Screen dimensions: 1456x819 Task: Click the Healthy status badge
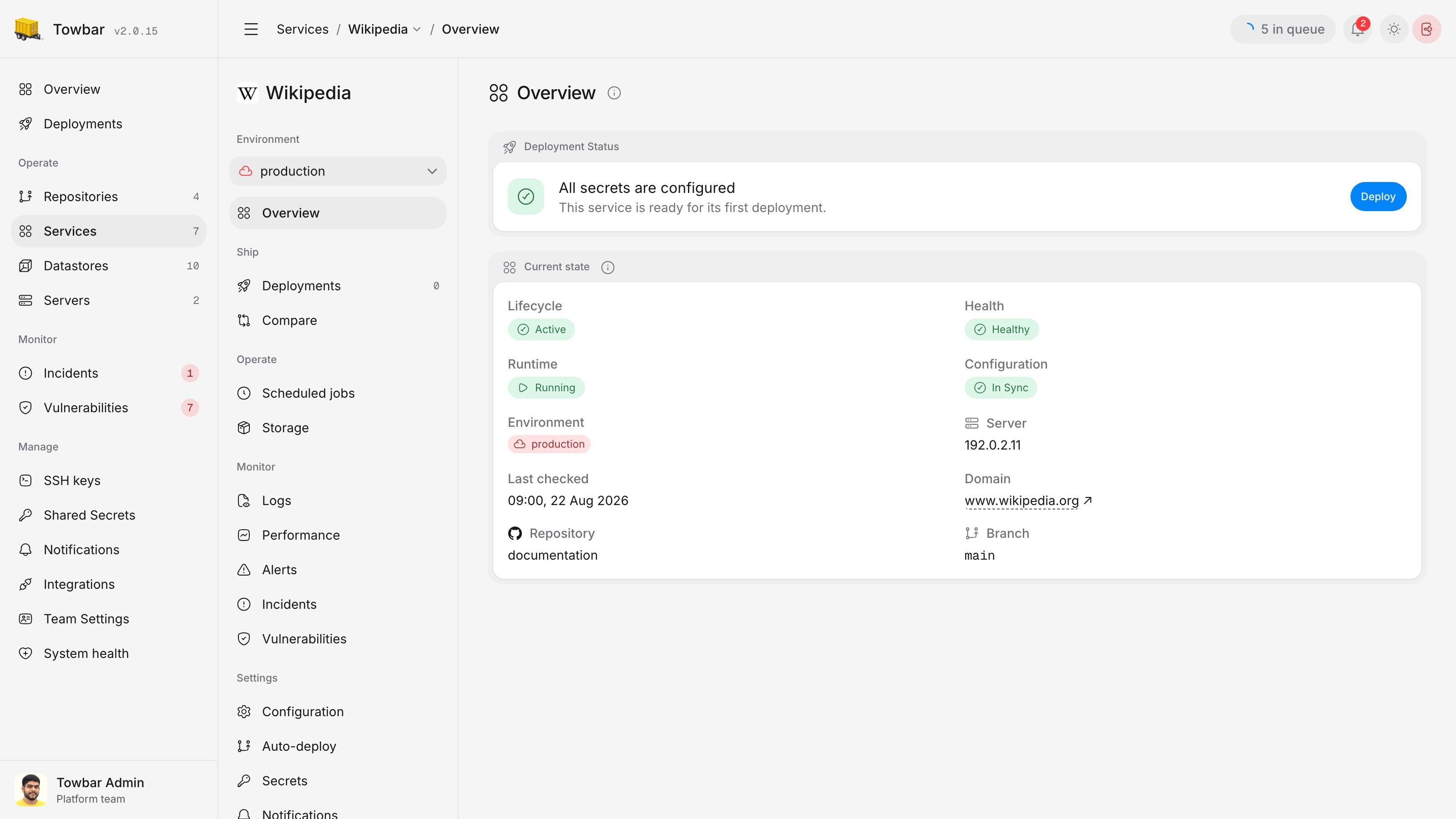tap(1001, 329)
